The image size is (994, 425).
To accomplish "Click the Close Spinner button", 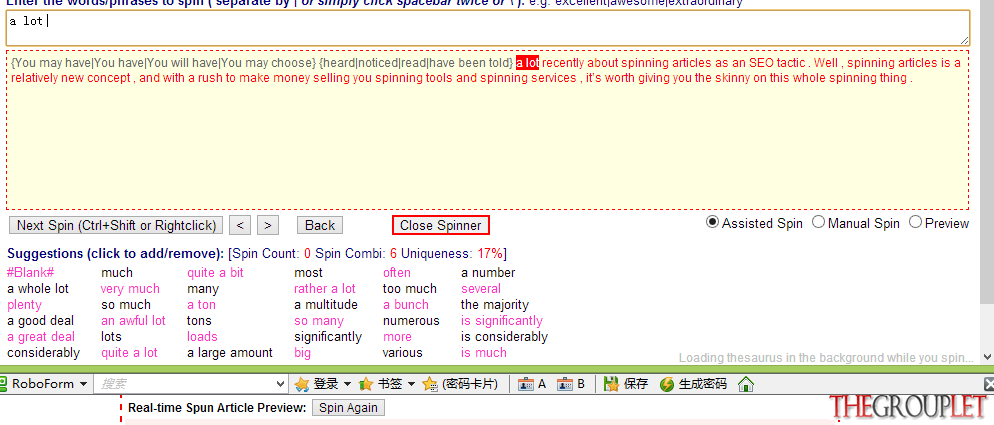I will click(441, 225).
